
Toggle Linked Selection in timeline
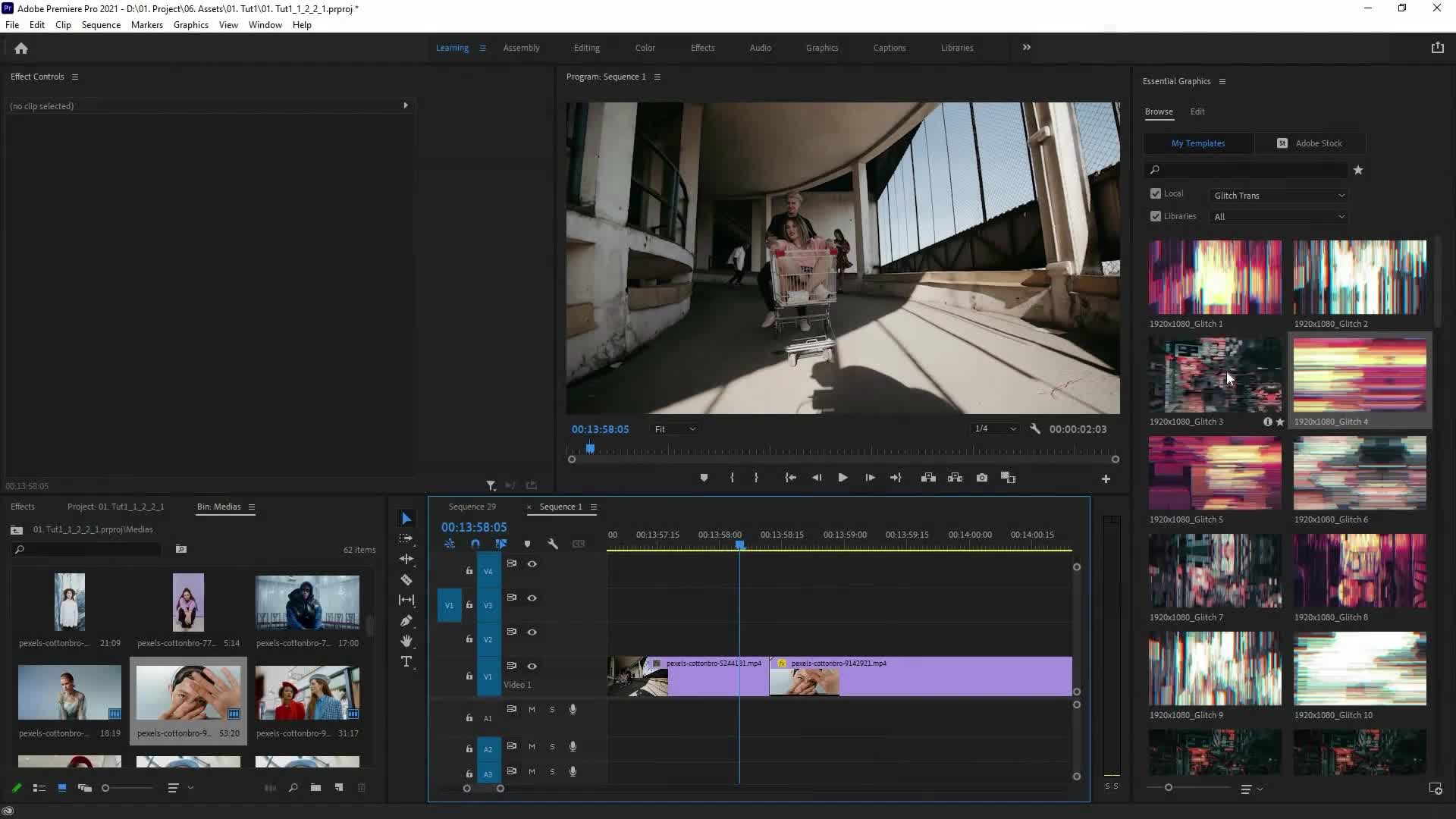tap(500, 544)
